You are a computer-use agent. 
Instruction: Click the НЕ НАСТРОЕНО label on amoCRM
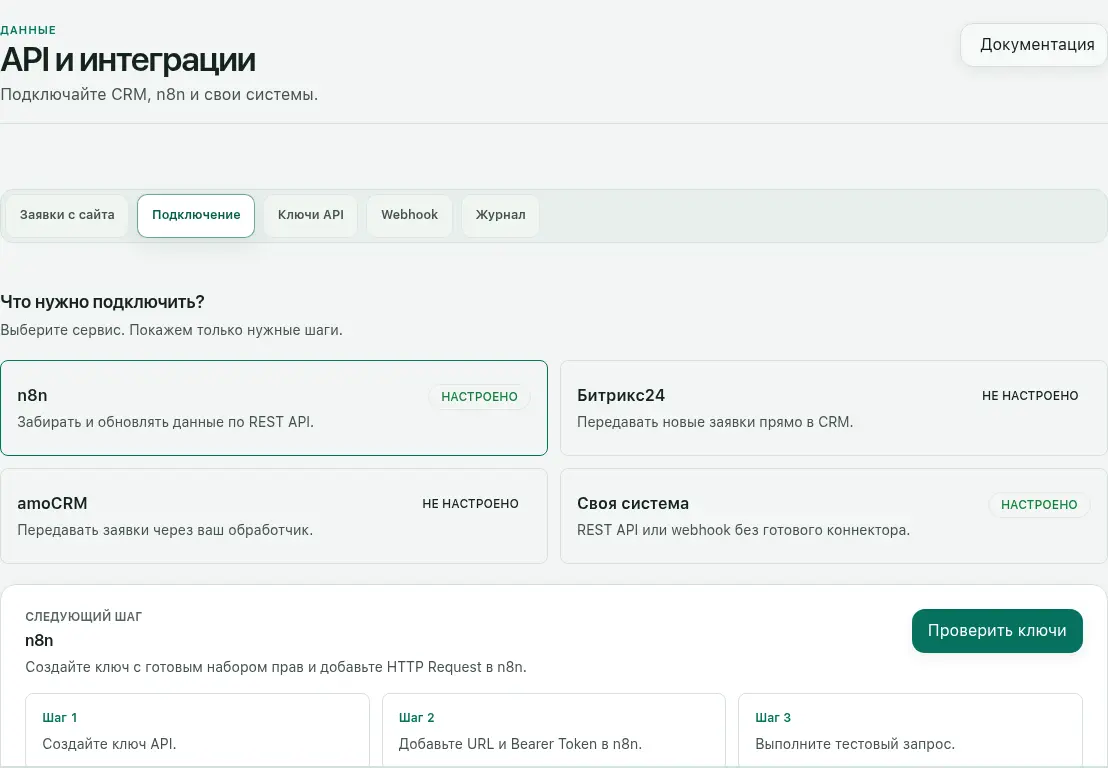pos(470,504)
